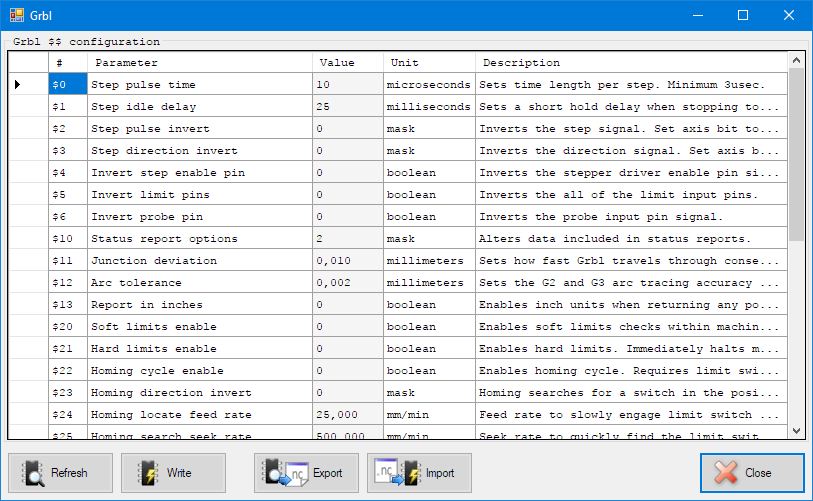Click the Export nc file icon
Screen dimensions: 813x501
coord(288,473)
